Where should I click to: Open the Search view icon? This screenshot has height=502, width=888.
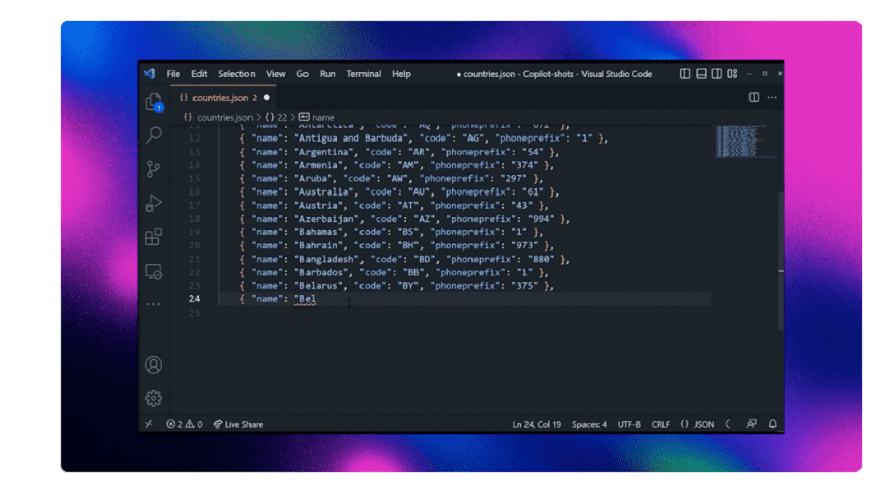coord(153,135)
